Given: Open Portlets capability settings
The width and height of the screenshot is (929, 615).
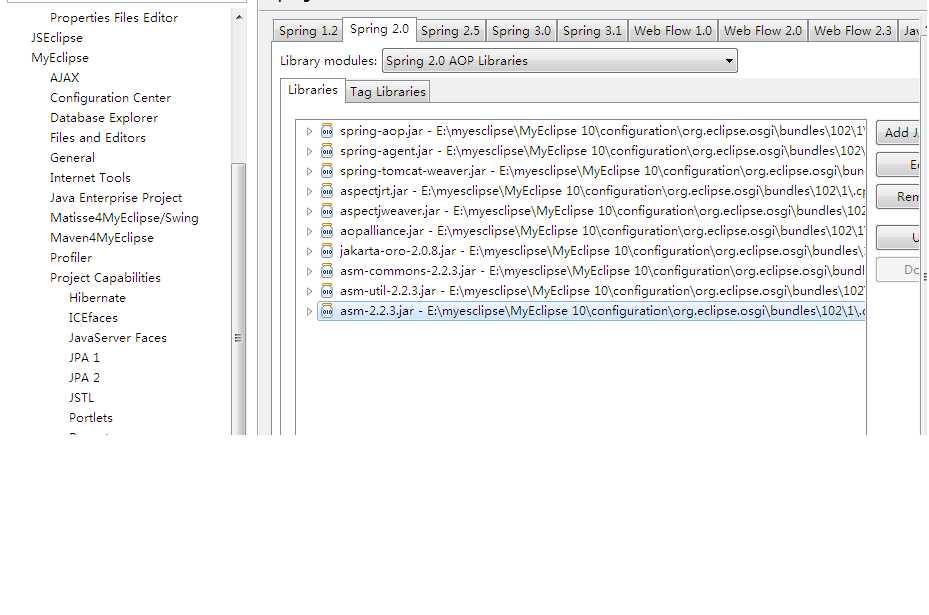Looking at the screenshot, I should (91, 418).
